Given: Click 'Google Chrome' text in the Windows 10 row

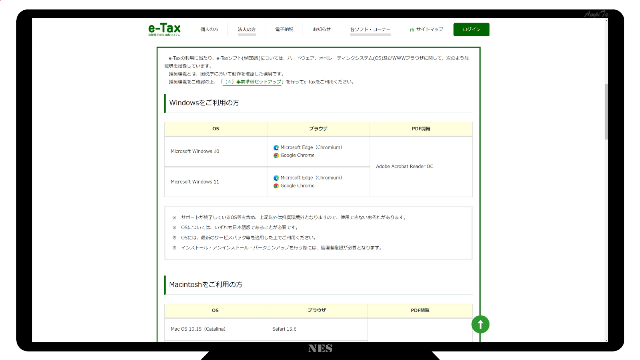Looking at the screenshot, I should click(x=297, y=156).
